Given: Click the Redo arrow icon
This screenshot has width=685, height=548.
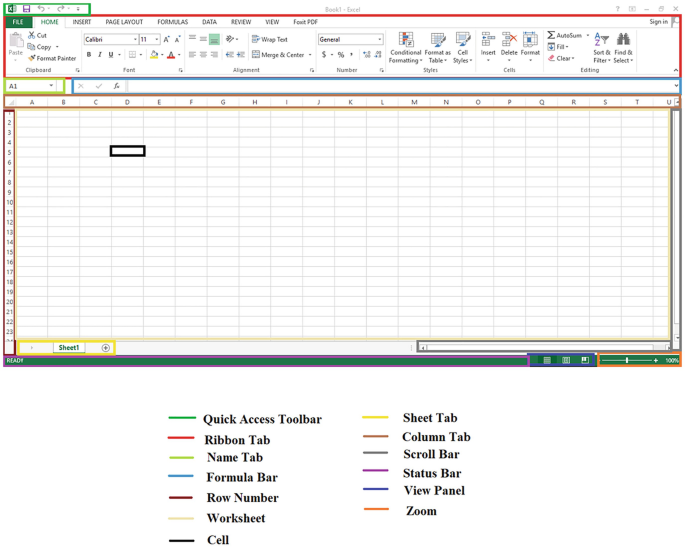Looking at the screenshot, I should pos(61,8).
